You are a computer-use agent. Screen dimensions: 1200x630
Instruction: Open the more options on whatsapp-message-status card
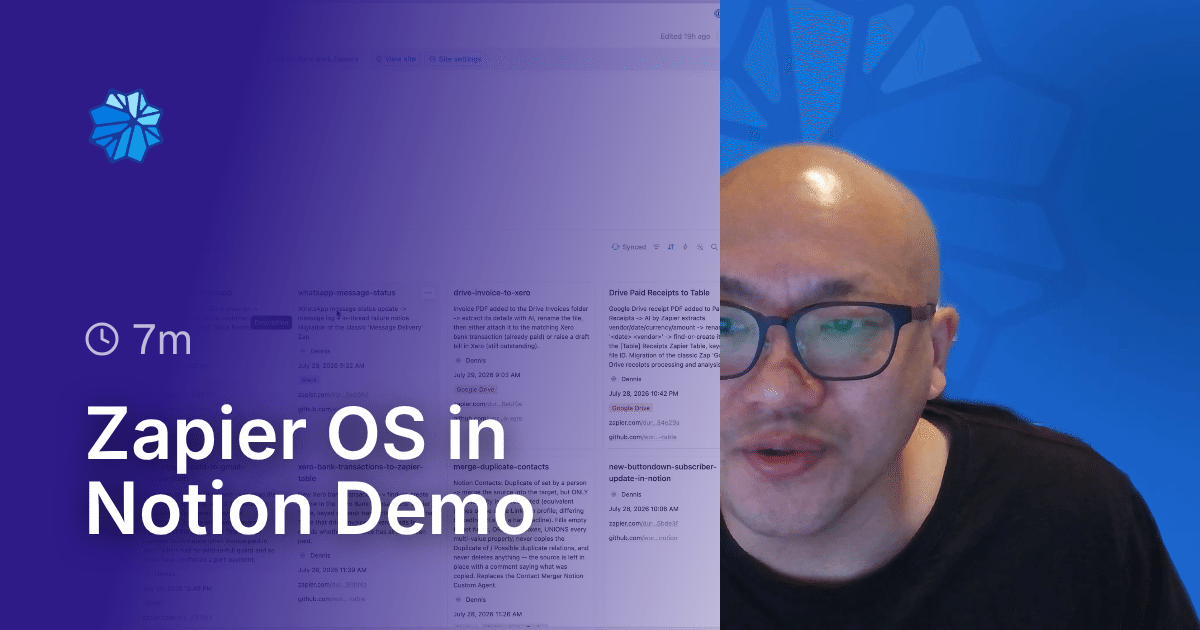tap(428, 292)
